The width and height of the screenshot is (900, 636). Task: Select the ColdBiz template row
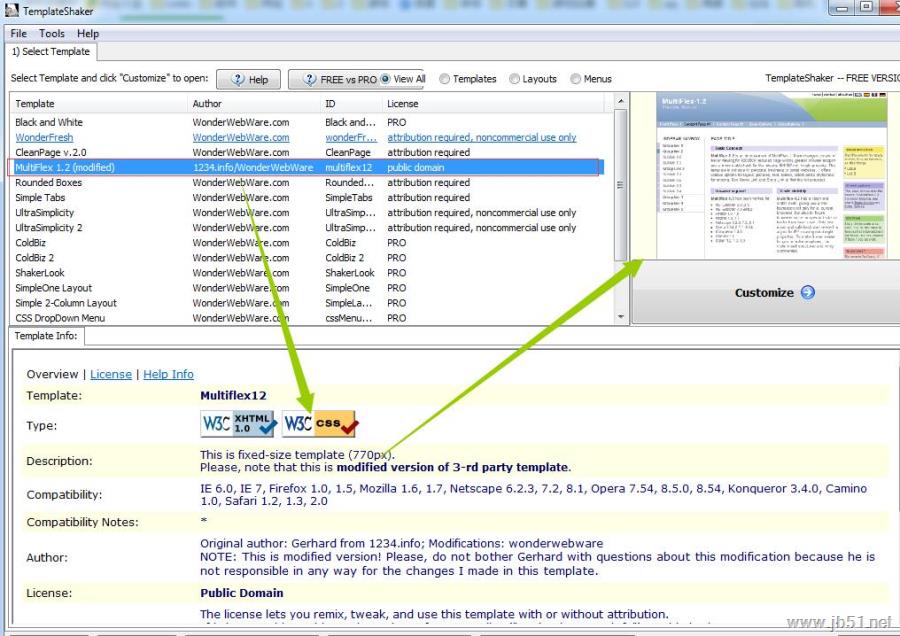pos(307,243)
